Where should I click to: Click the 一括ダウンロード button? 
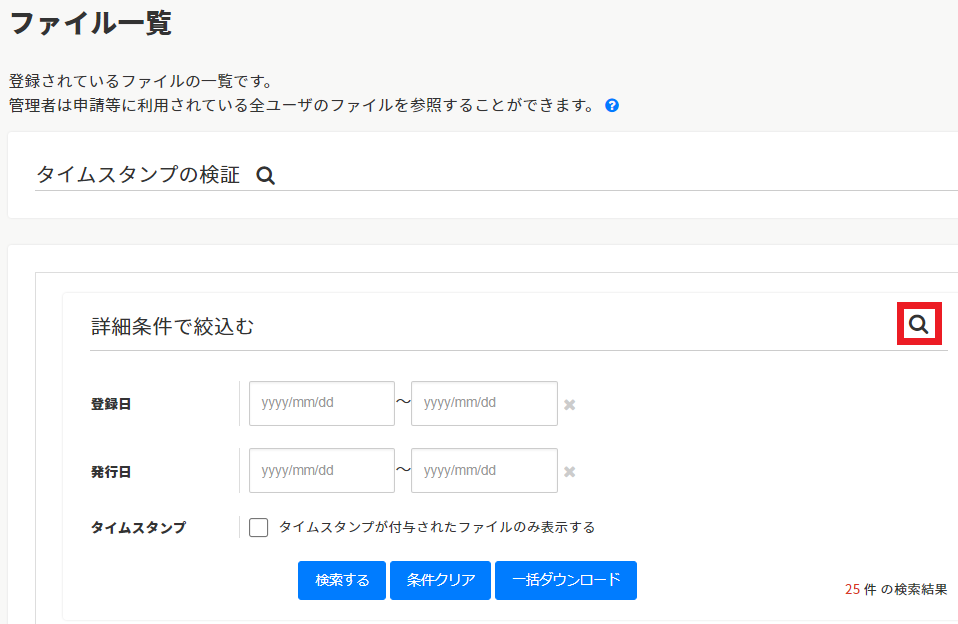[565, 580]
